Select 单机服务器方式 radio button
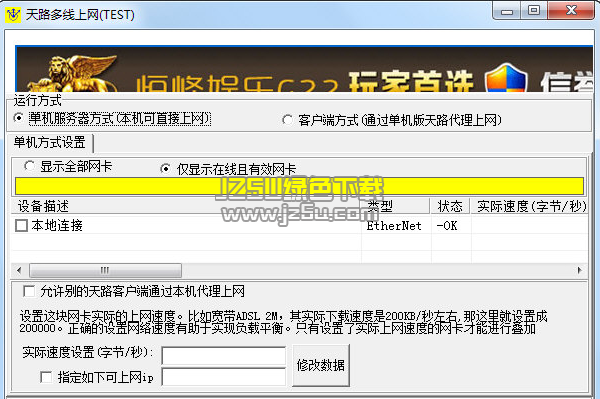Image resolution: width=600 pixels, height=399 pixels. [x=18, y=118]
